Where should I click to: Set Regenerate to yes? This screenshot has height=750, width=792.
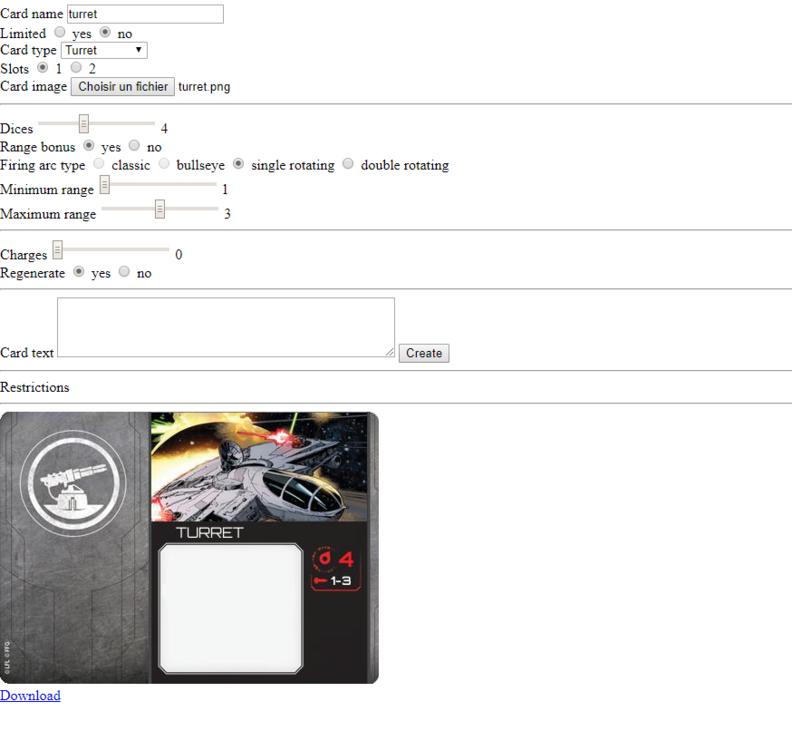click(x=78, y=272)
